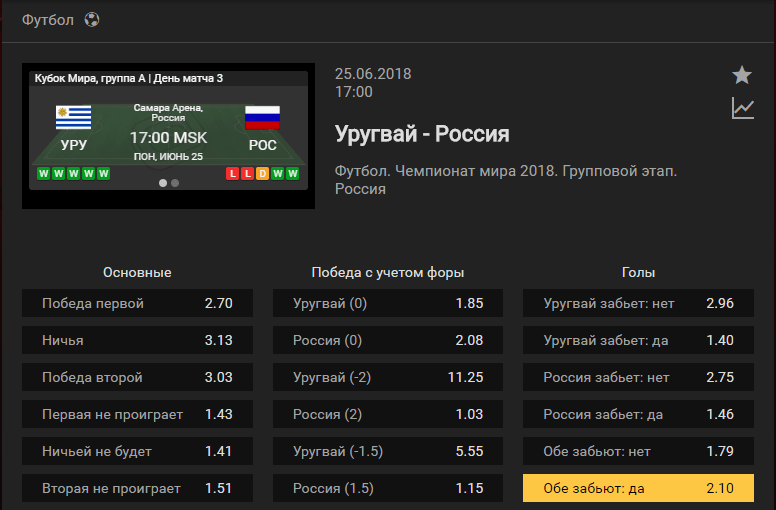Image resolution: width=776 pixels, height=510 pixels.
Task: Click the Uruguay flag in match widget
Action: 73,117
